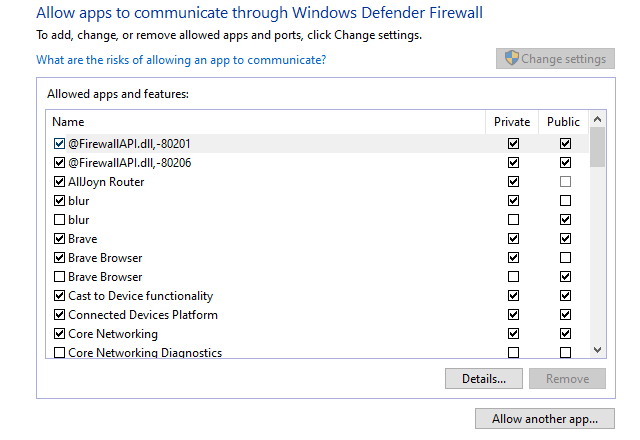The image size is (640, 440).
Task: Select the Core Networking list entry
Action: point(106,334)
